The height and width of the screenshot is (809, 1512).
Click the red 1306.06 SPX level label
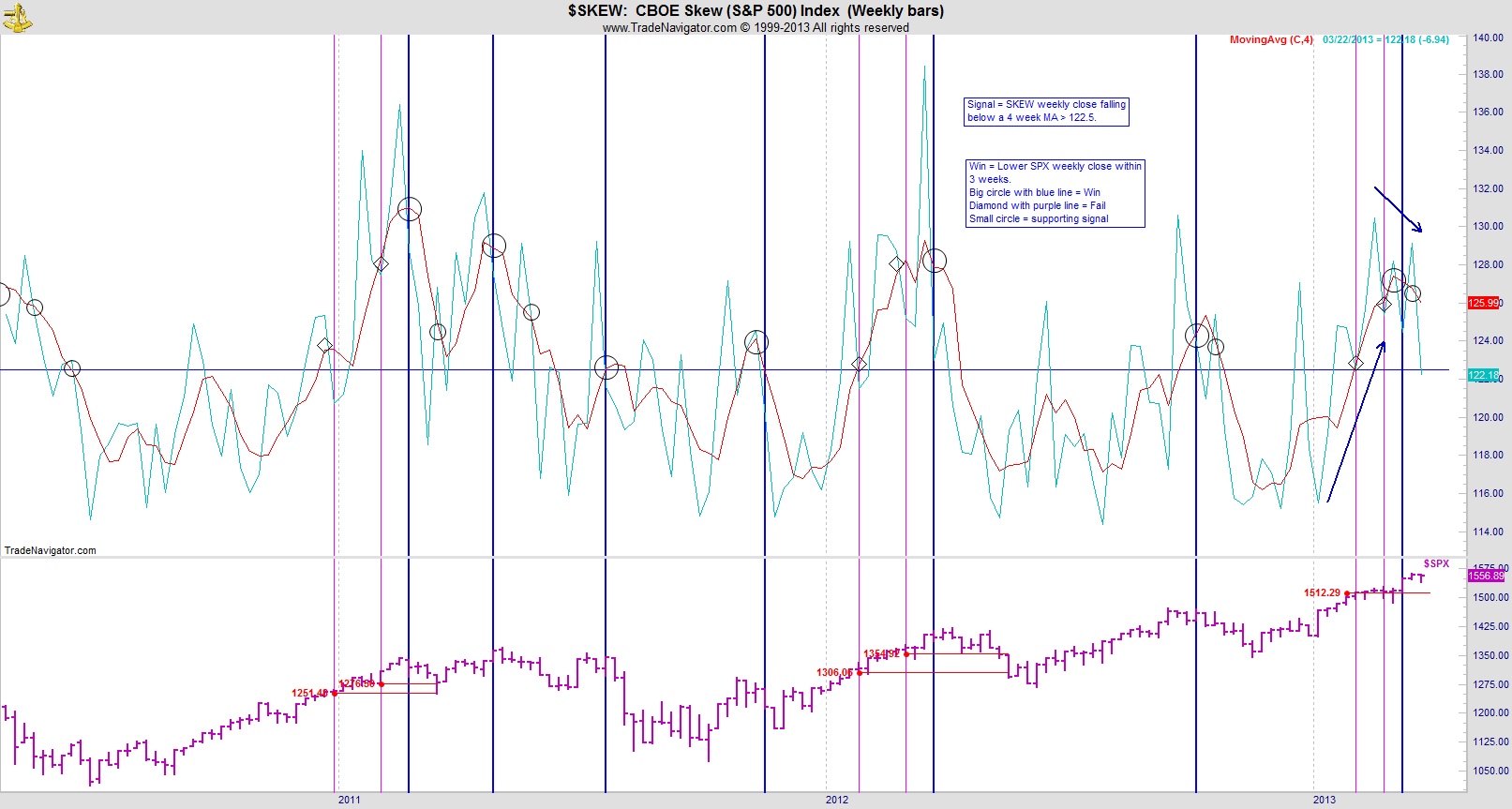tap(834, 672)
